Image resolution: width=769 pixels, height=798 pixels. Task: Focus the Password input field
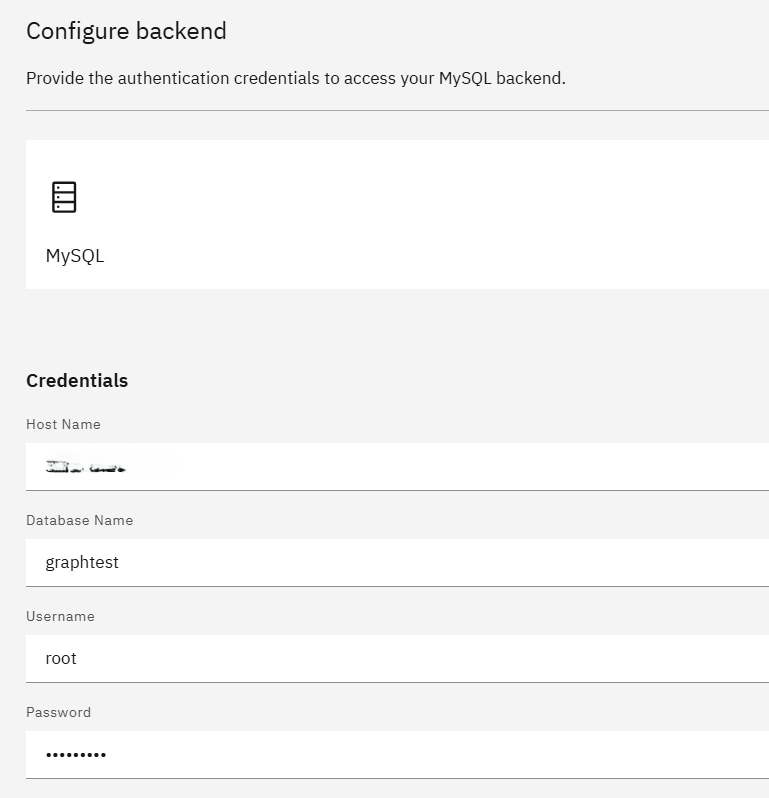[x=450, y=754]
